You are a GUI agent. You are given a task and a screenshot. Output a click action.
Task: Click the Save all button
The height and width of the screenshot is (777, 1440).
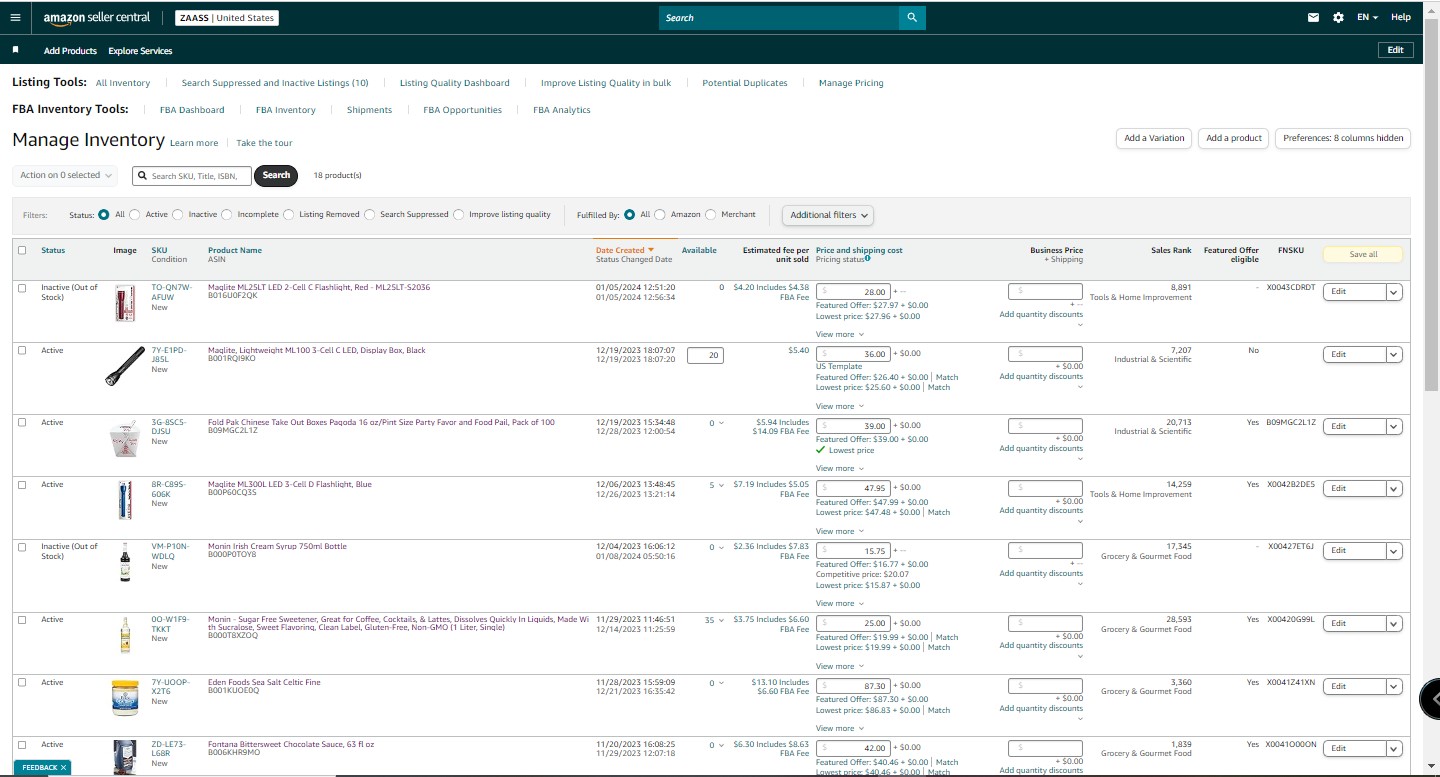coord(1363,254)
